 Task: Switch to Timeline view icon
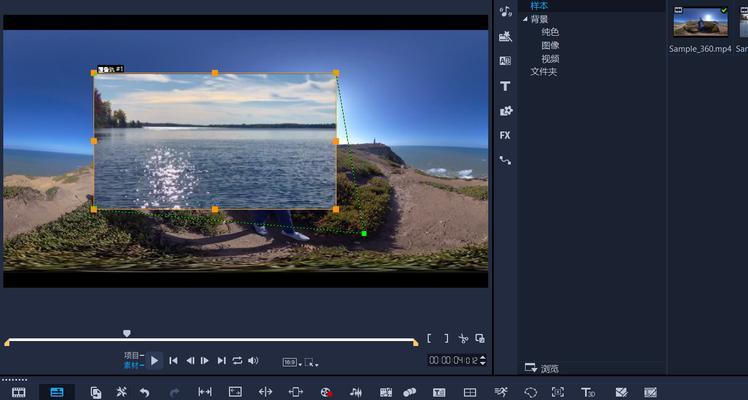(57, 392)
